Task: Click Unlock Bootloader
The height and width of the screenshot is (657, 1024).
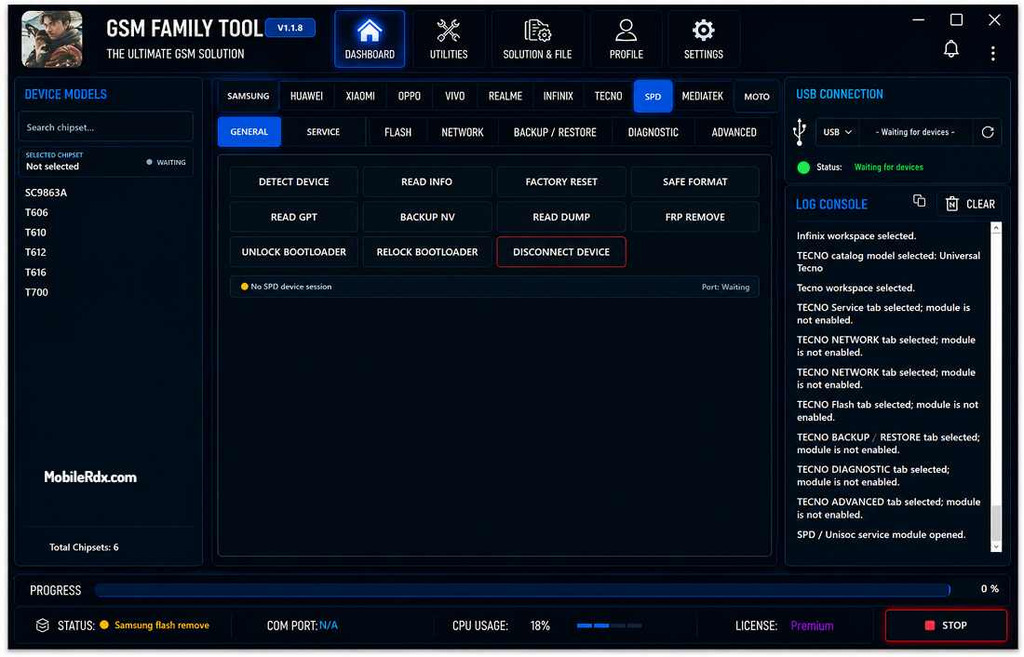Action: pos(293,252)
